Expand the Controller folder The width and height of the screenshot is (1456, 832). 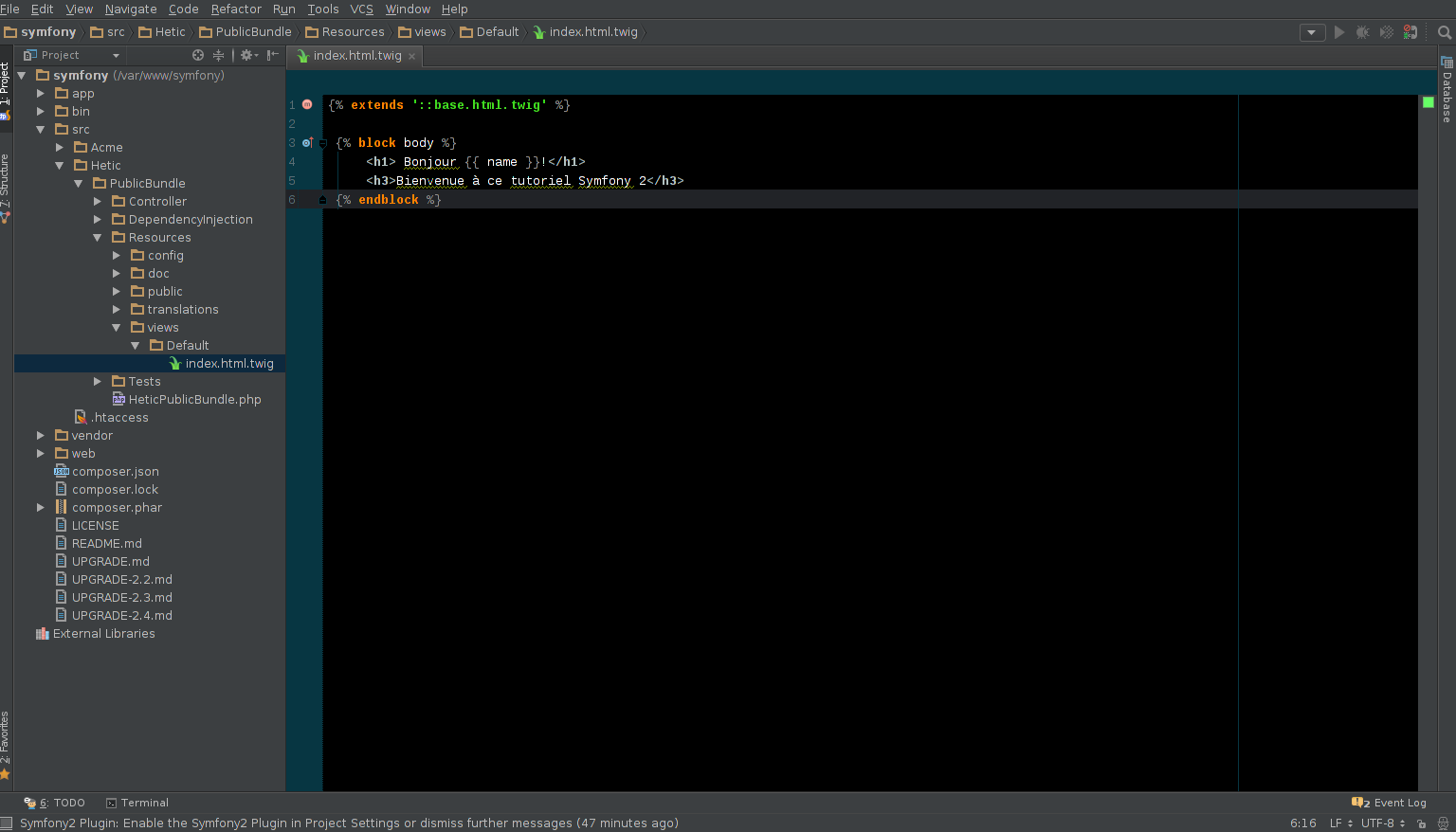point(98,202)
